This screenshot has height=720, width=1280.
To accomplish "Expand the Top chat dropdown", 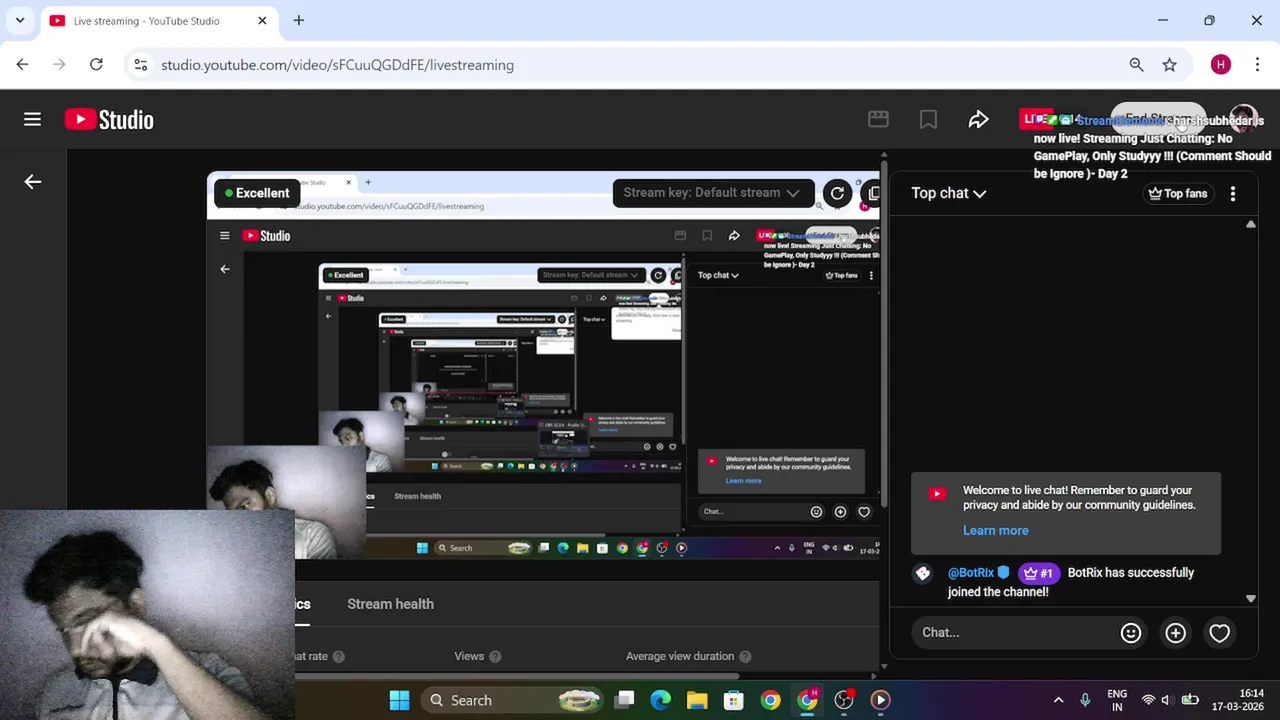I will [948, 193].
